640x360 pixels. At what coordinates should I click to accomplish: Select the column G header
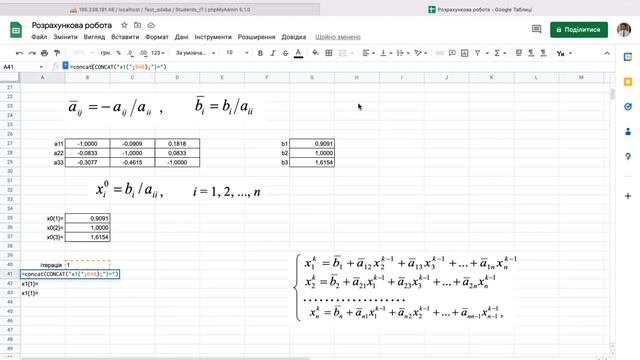(312, 77)
